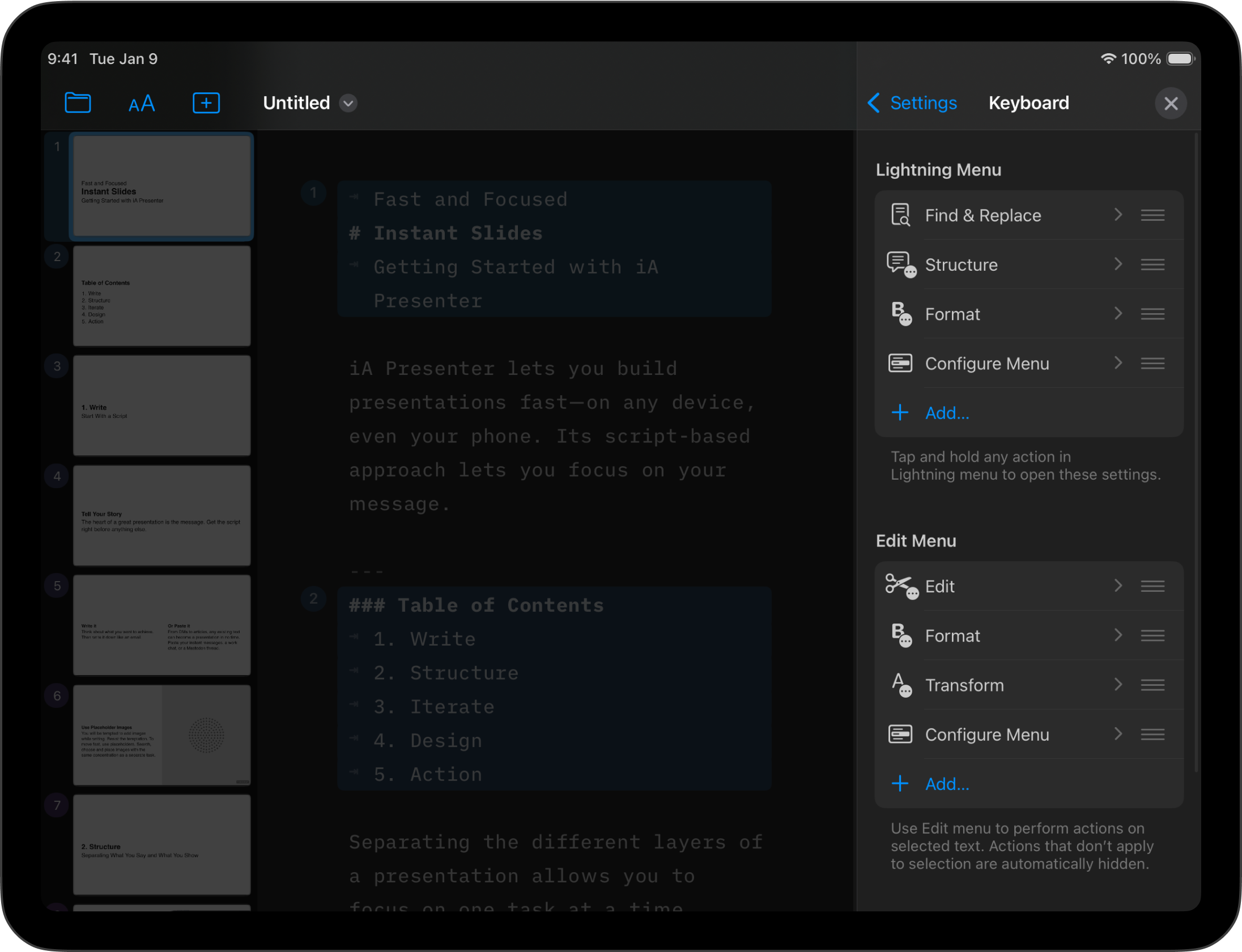Viewport: 1242px width, 952px height.
Task: Open Lightning Menu Configure Menu entry
Action: pos(986,363)
